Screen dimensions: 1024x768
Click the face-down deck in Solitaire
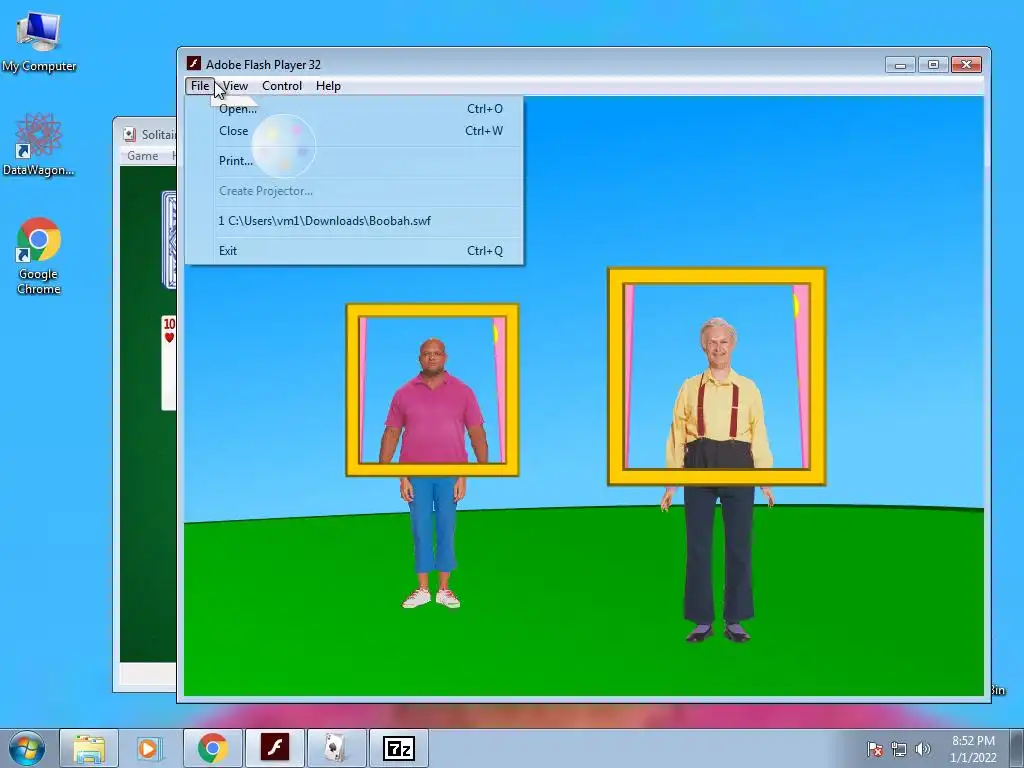pyautogui.click(x=169, y=240)
